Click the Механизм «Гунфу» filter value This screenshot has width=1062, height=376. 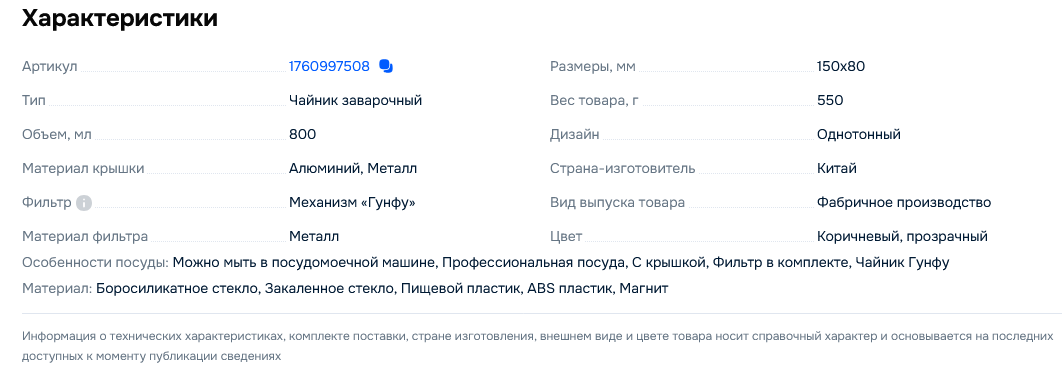pyautogui.click(x=352, y=203)
